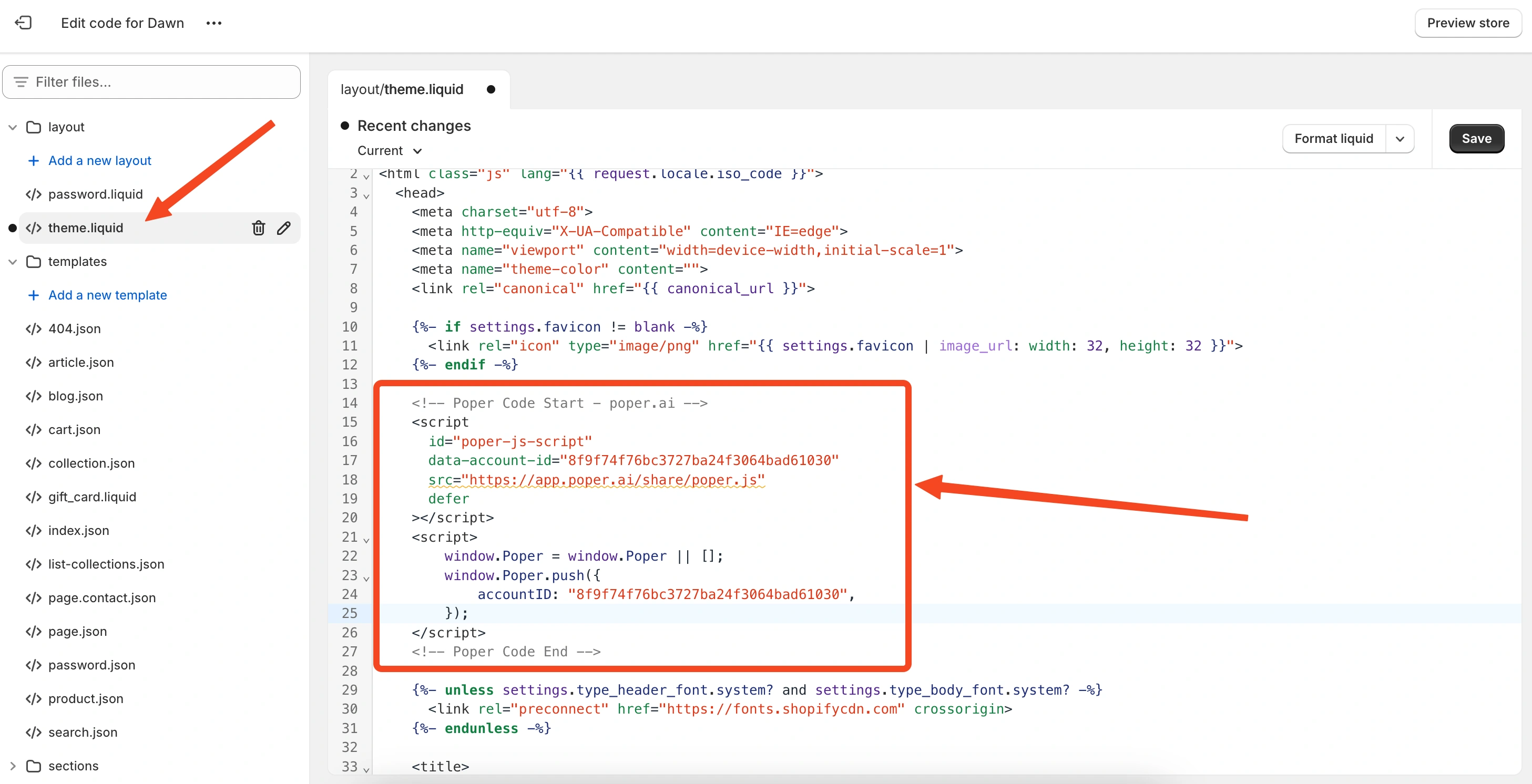Click code icon beside list-collections.json
Viewport: 1532px width, 784px height.
pos(34,564)
